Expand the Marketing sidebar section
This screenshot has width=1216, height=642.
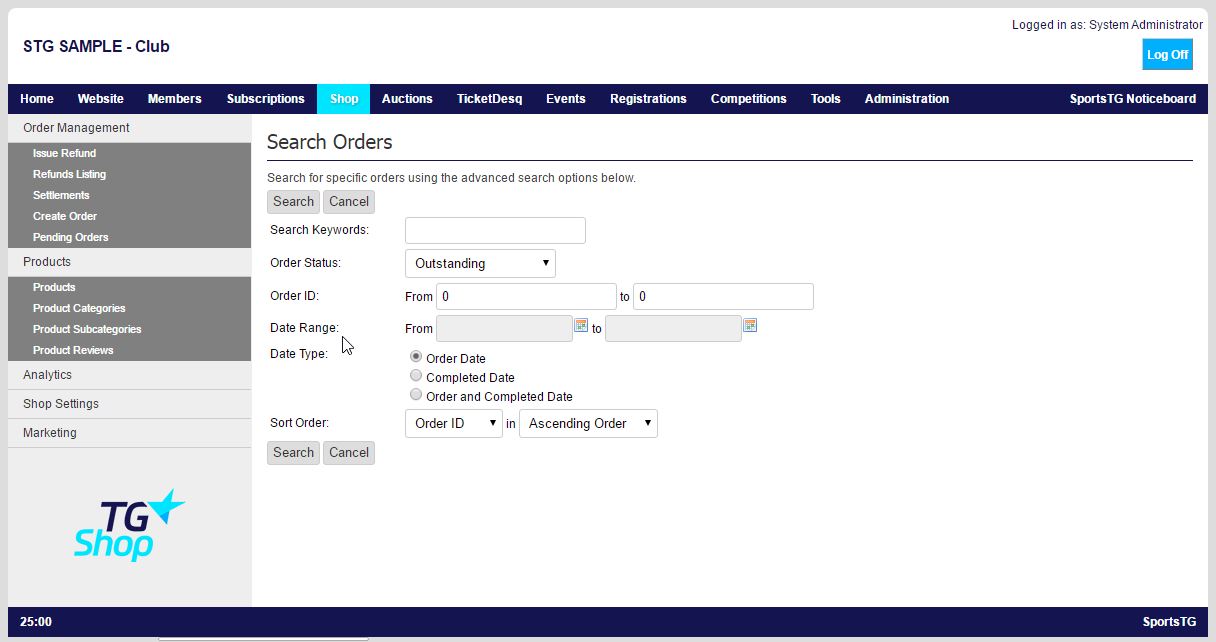(129, 433)
